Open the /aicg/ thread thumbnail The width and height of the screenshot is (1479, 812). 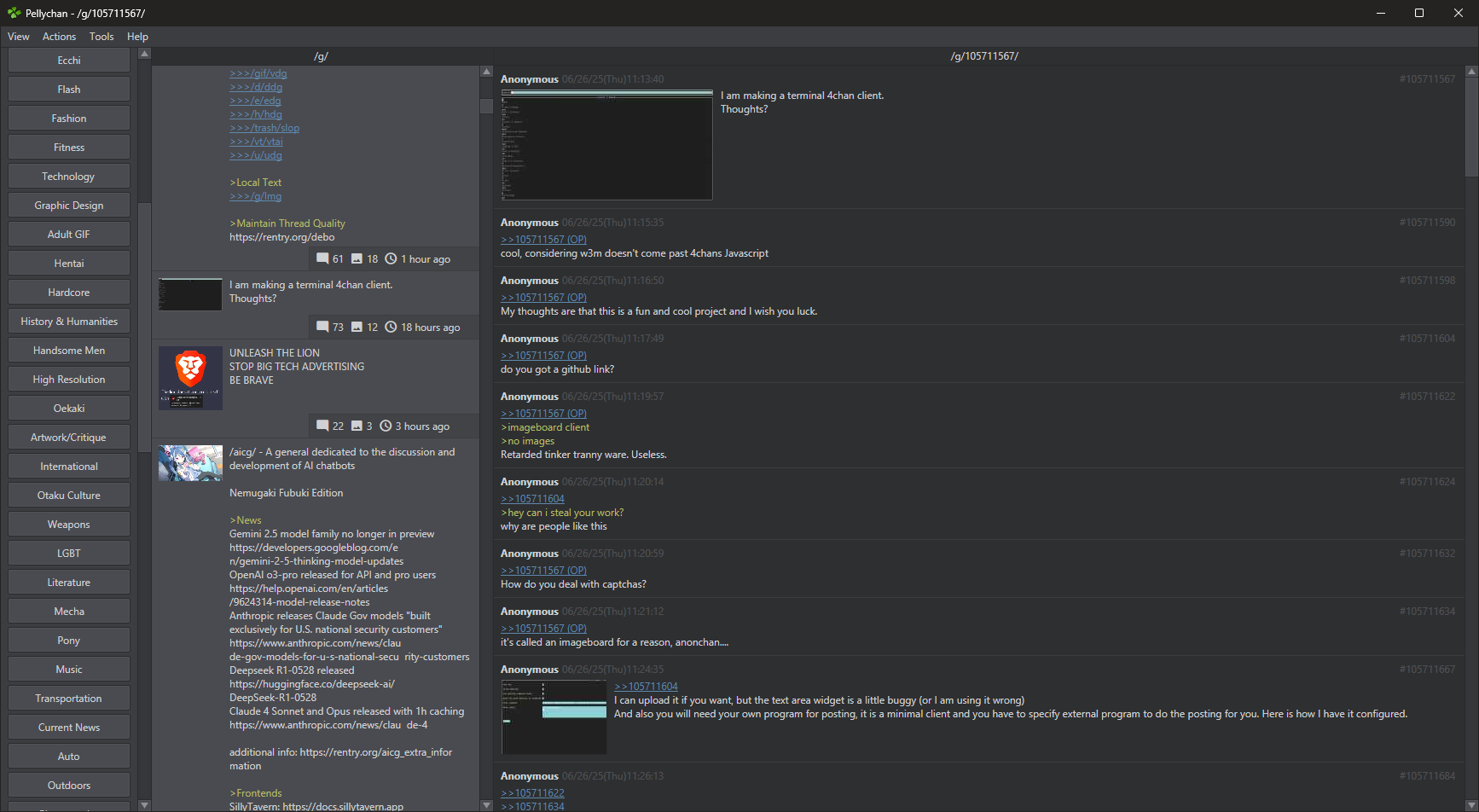point(190,463)
